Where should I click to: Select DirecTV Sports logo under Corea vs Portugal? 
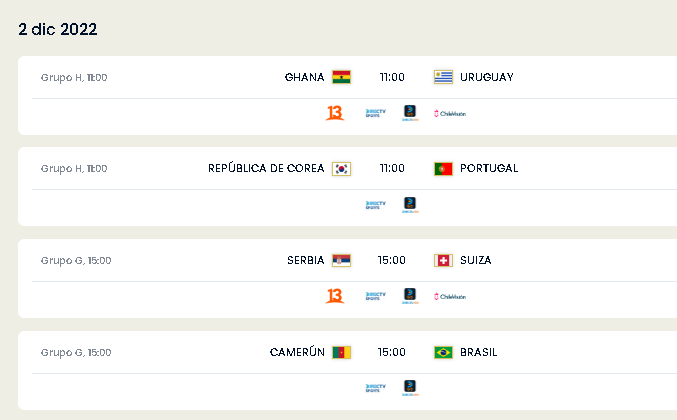[x=376, y=205]
